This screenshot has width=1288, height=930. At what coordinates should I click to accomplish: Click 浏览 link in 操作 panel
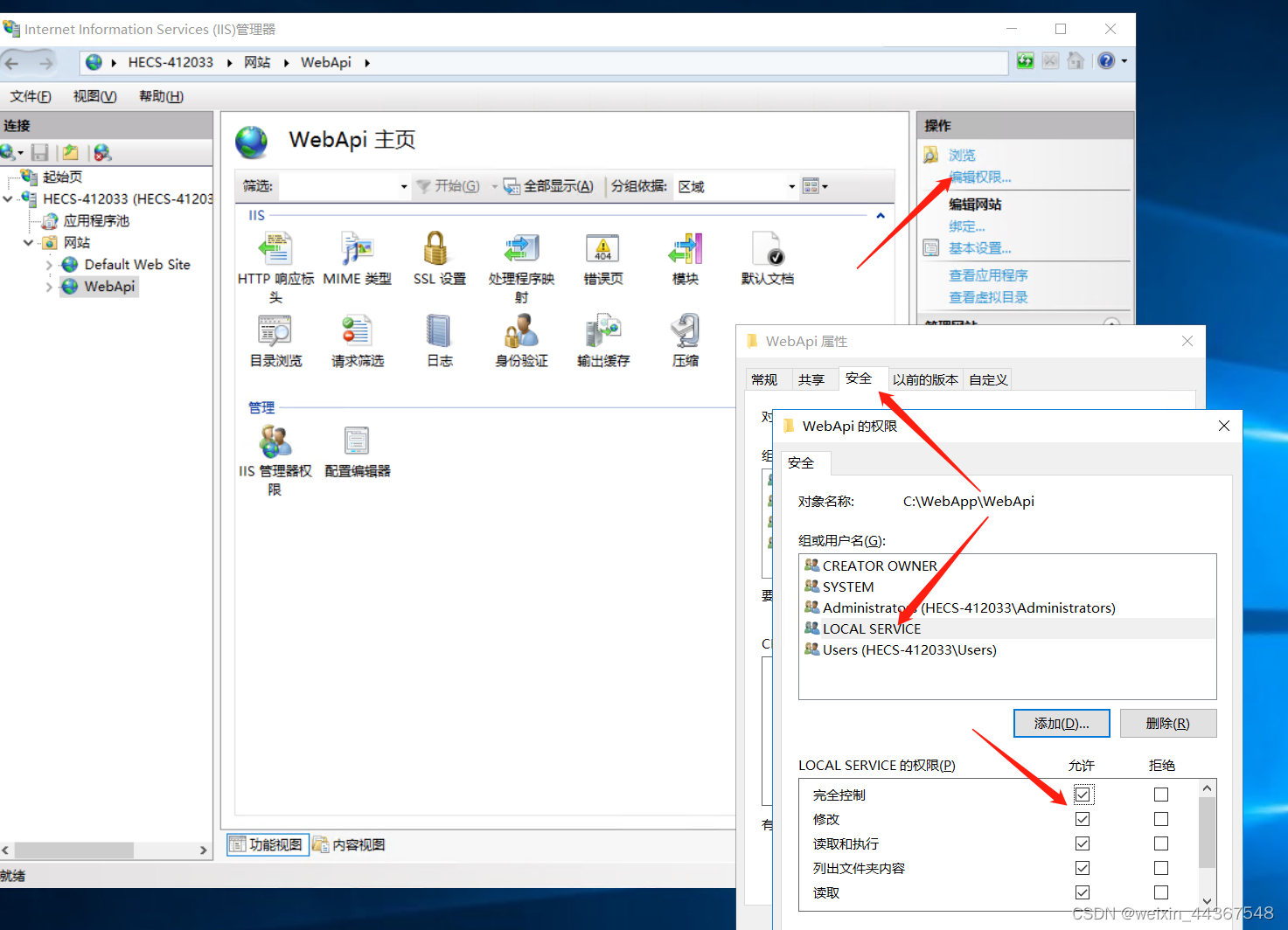(962, 155)
